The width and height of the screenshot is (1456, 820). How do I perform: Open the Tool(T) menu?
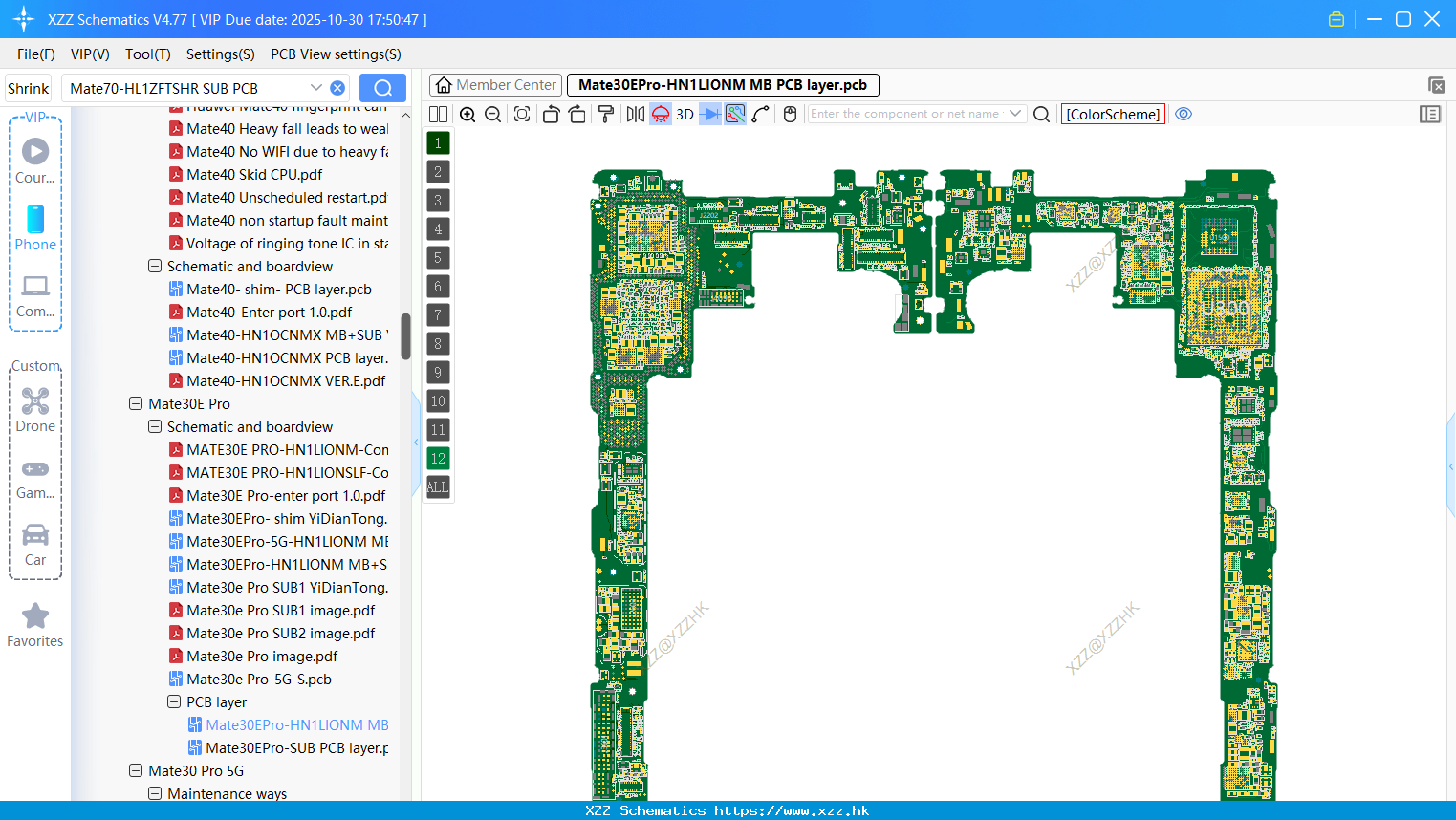148,54
